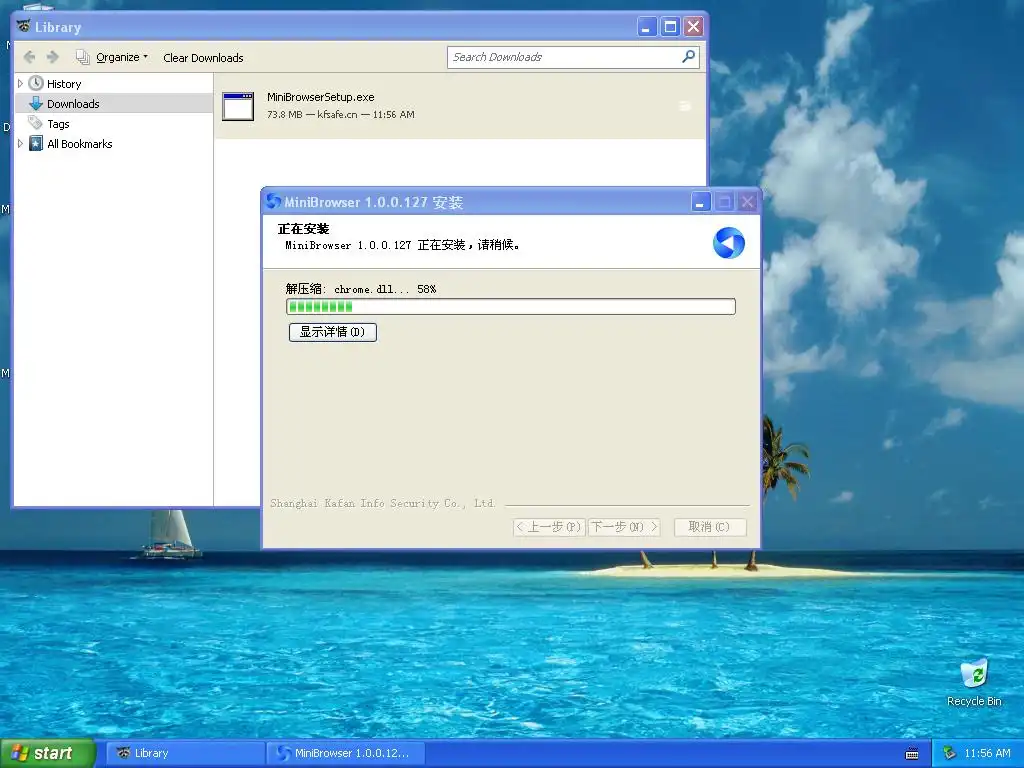Click the system tray network icon
1024x768 pixels.
click(x=949, y=754)
